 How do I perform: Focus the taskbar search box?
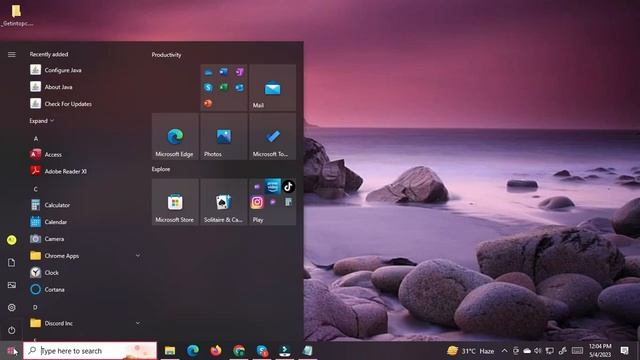(90, 351)
